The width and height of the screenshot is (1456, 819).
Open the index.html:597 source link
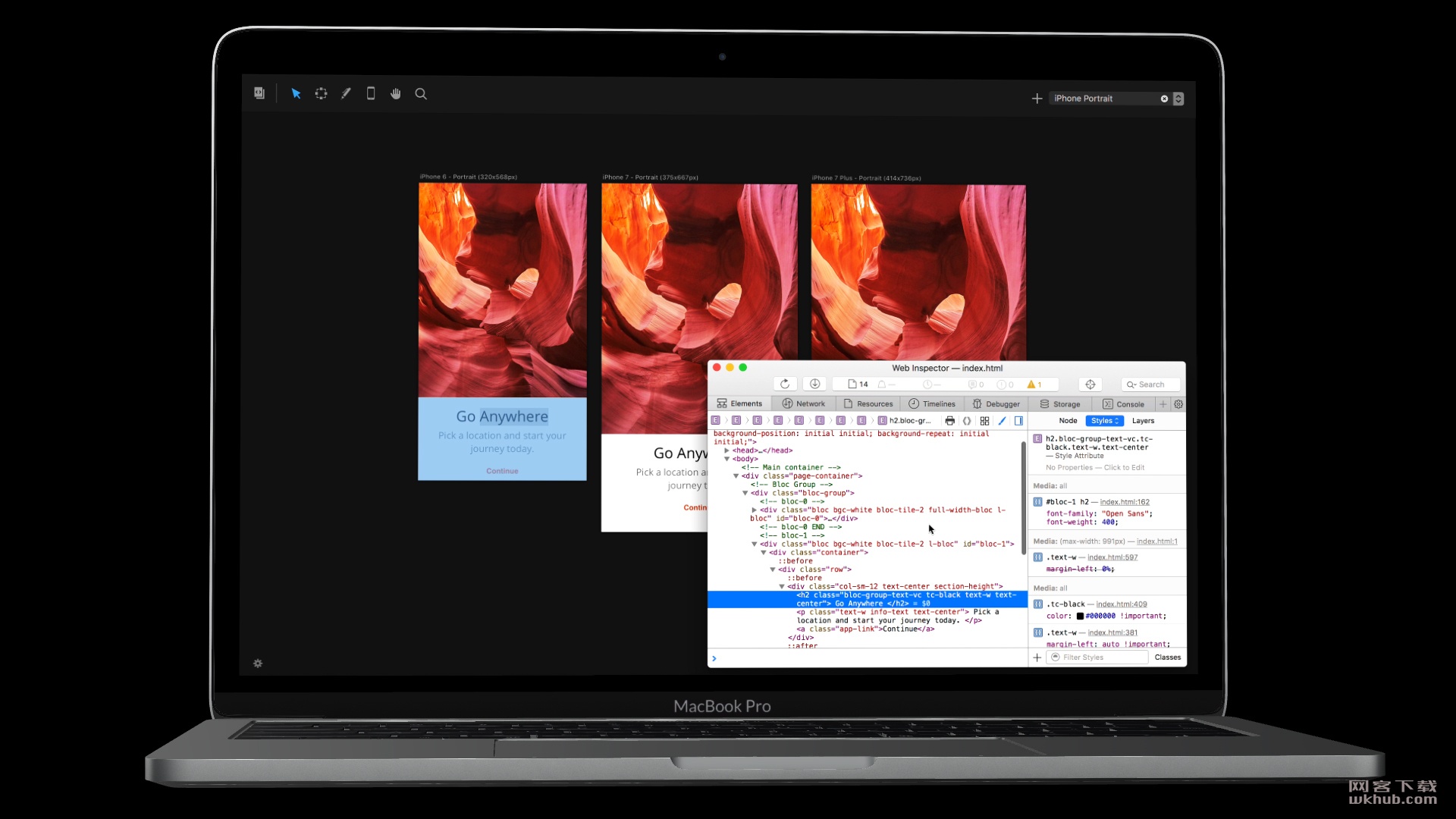tap(1112, 557)
